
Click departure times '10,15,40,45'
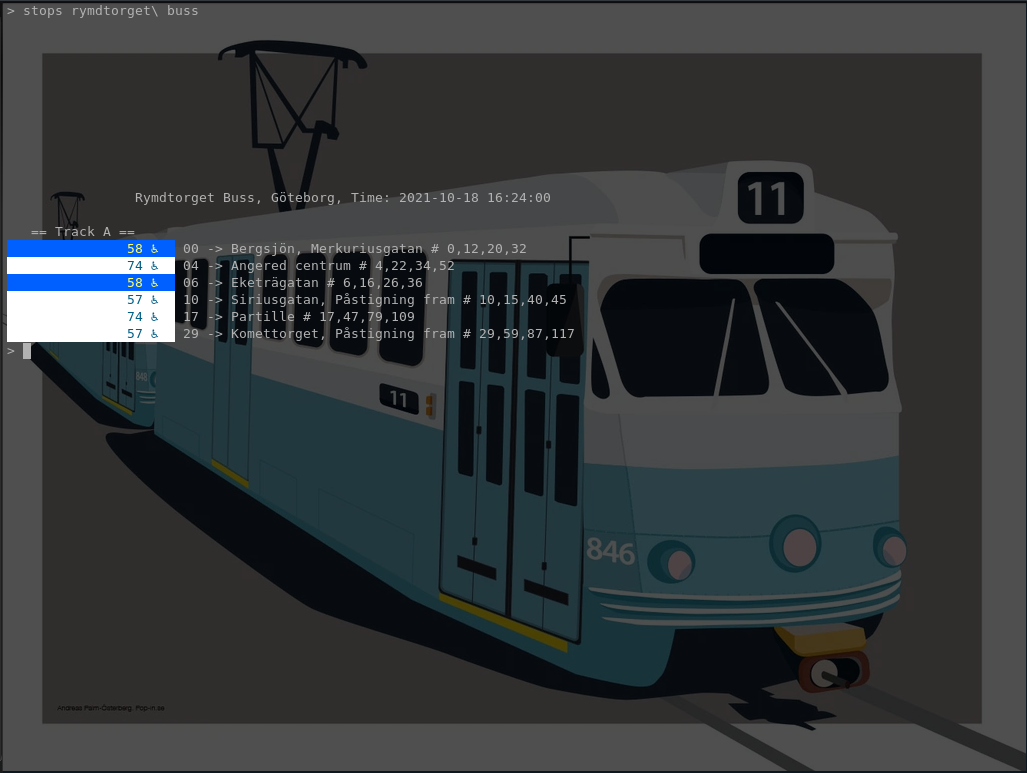click(x=523, y=300)
